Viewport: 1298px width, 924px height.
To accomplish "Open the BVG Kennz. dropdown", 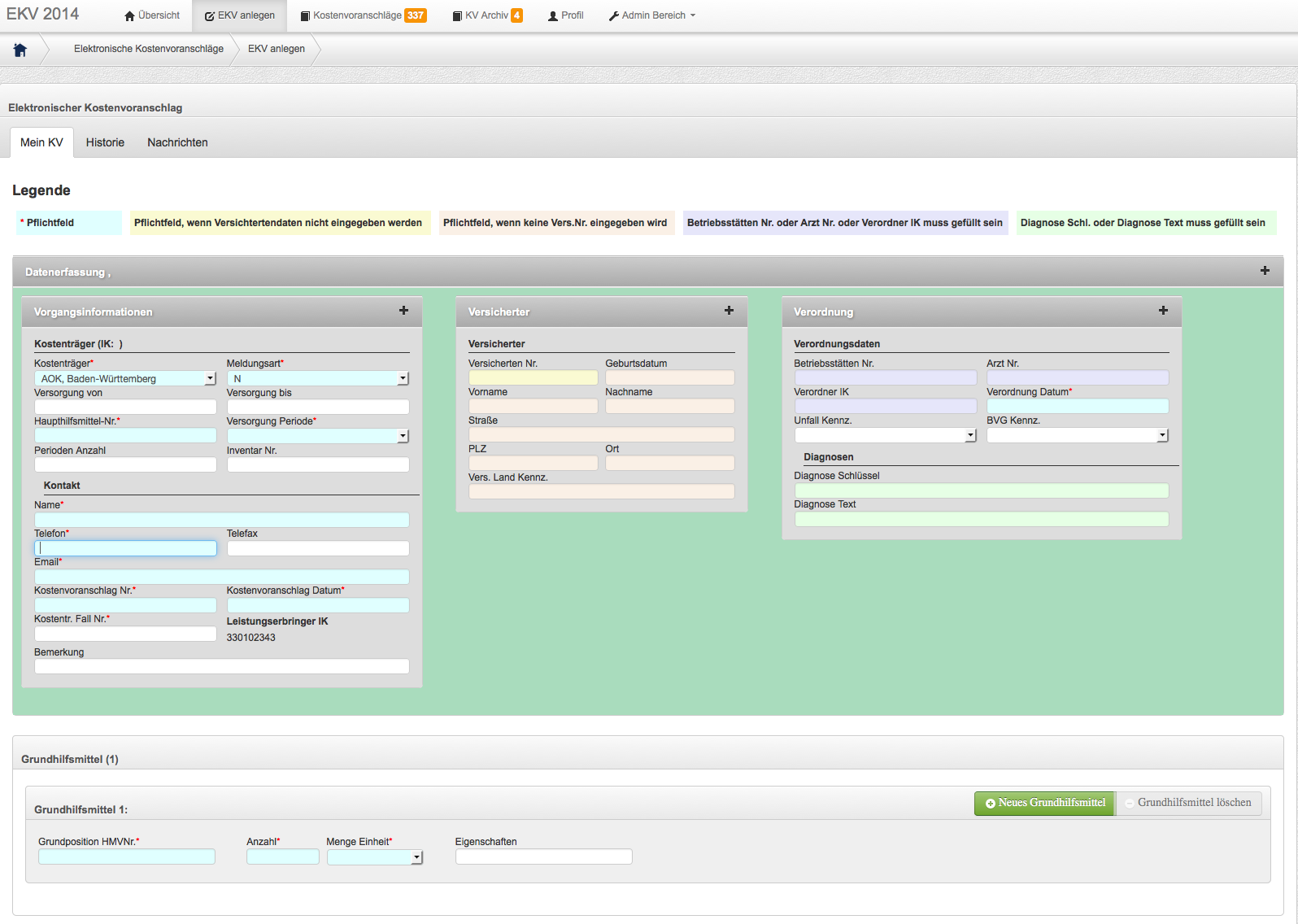I will [x=1078, y=435].
